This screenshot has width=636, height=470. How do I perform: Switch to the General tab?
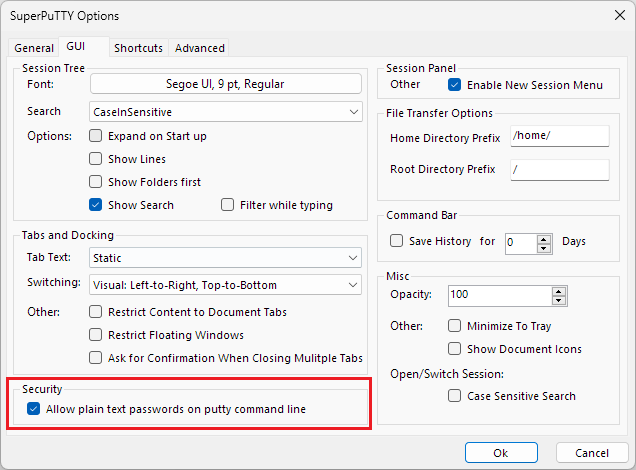pos(34,48)
